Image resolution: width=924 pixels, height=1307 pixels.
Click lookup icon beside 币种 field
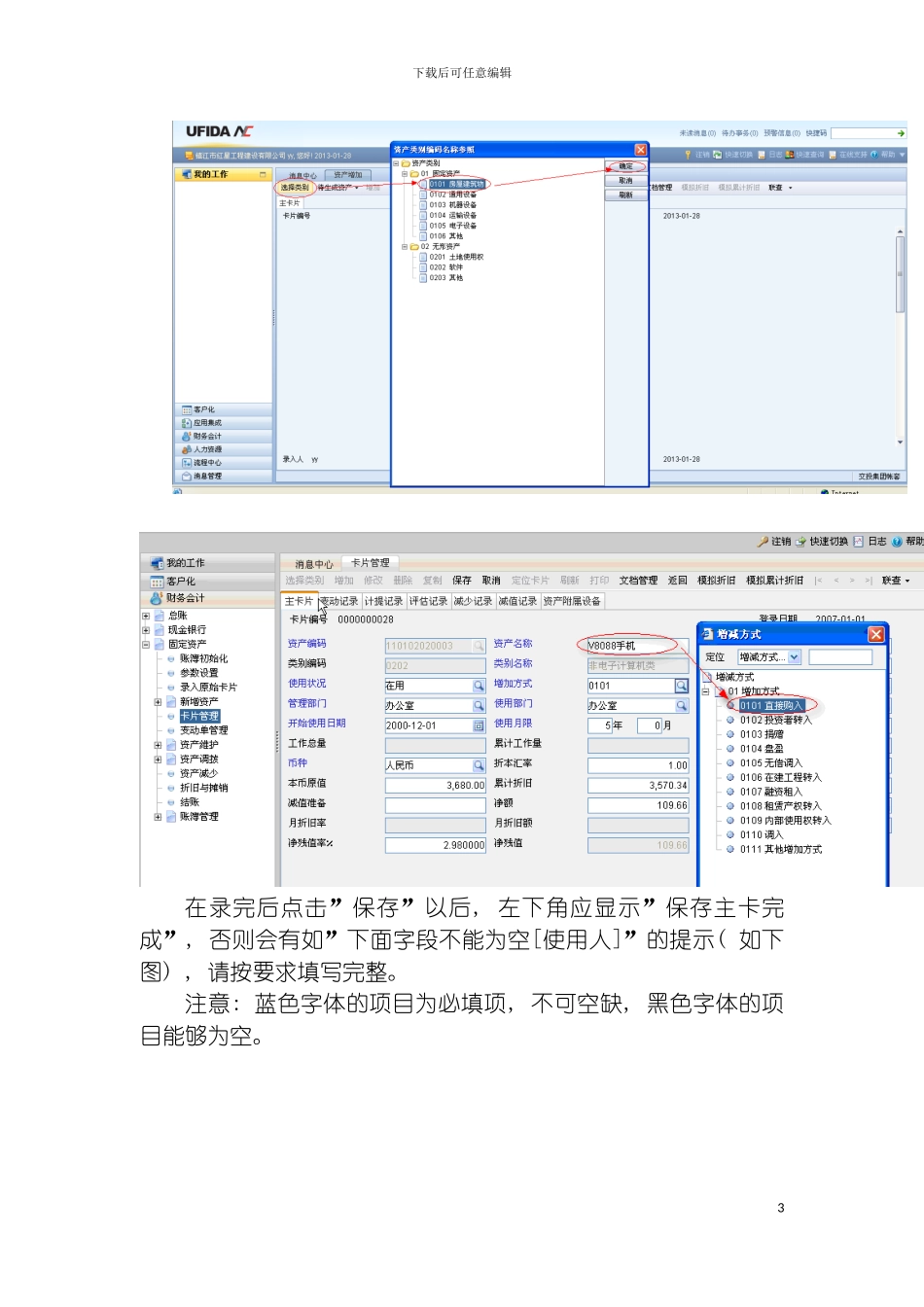[x=479, y=765]
